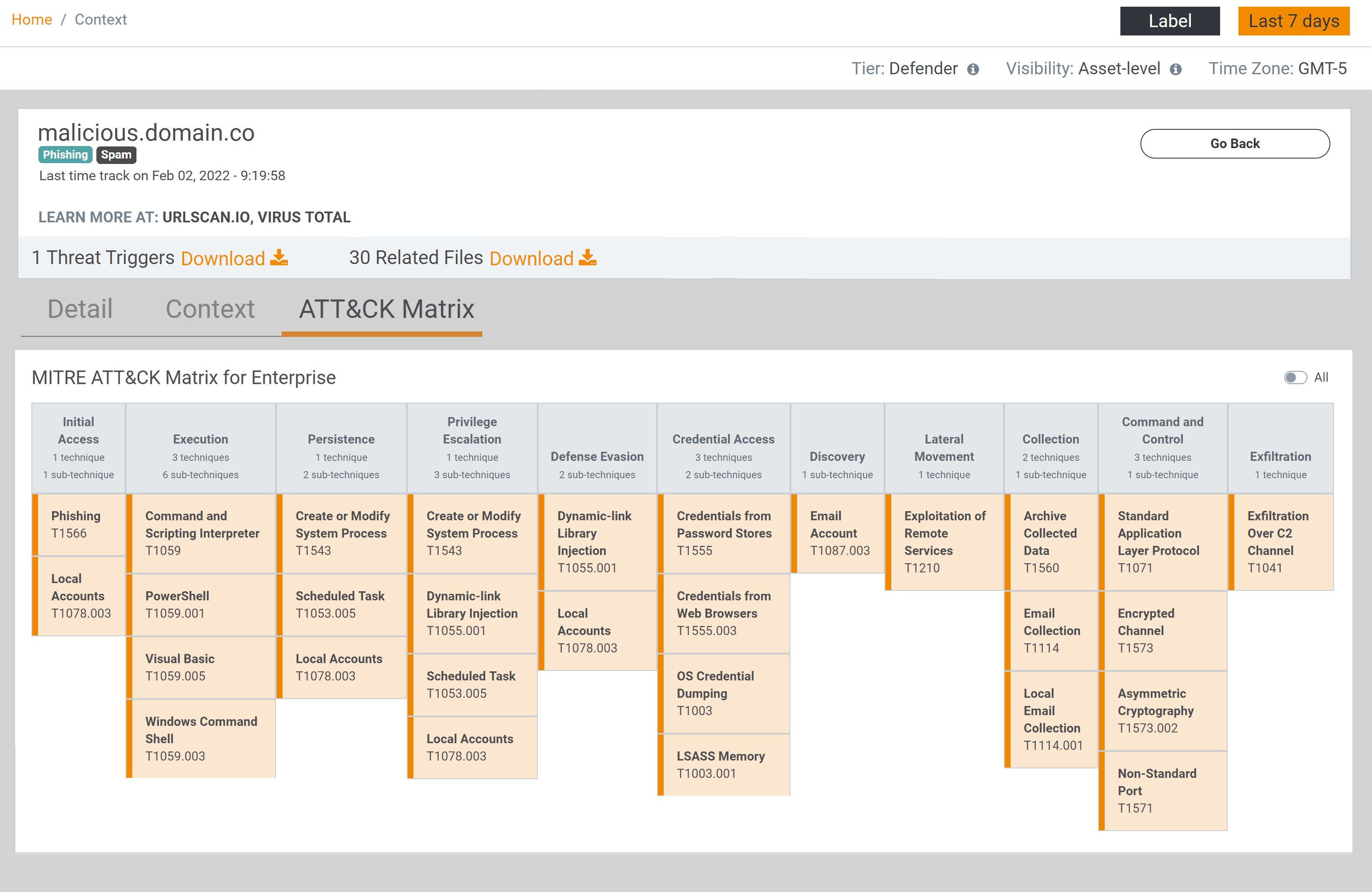Open the Last 7 days selector
Screen dimensions: 1372x892
tap(1293, 21)
